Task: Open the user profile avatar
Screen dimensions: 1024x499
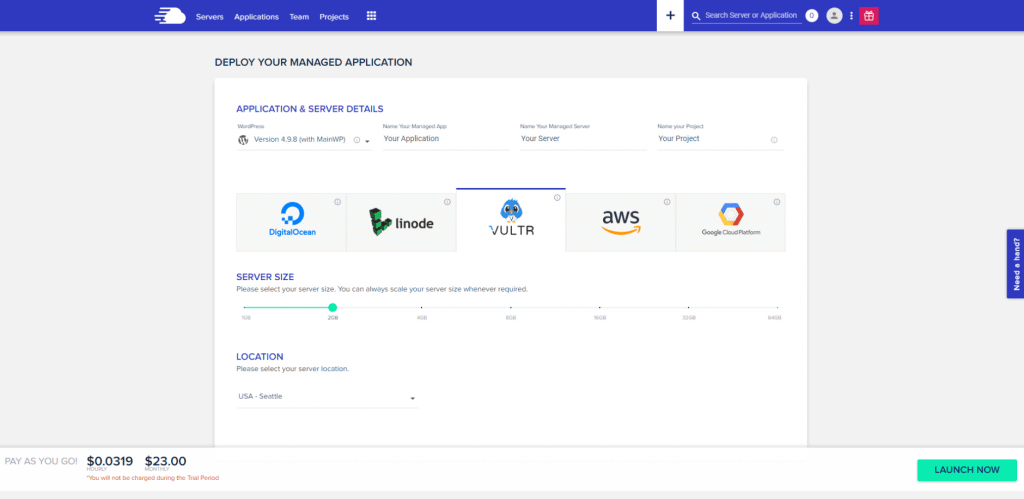Action: [x=834, y=16]
